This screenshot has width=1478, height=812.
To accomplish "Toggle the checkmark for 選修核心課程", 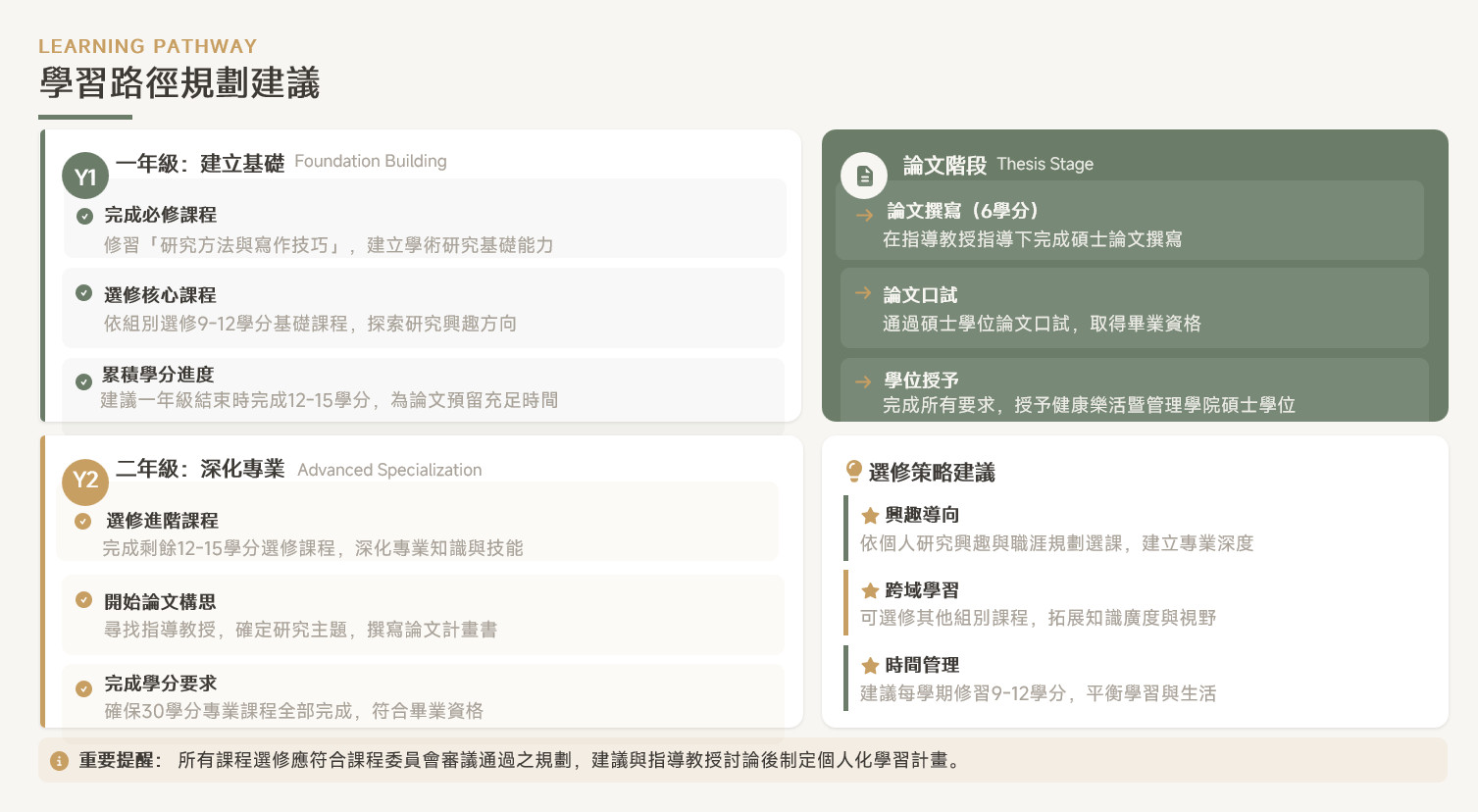I will point(84,293).
